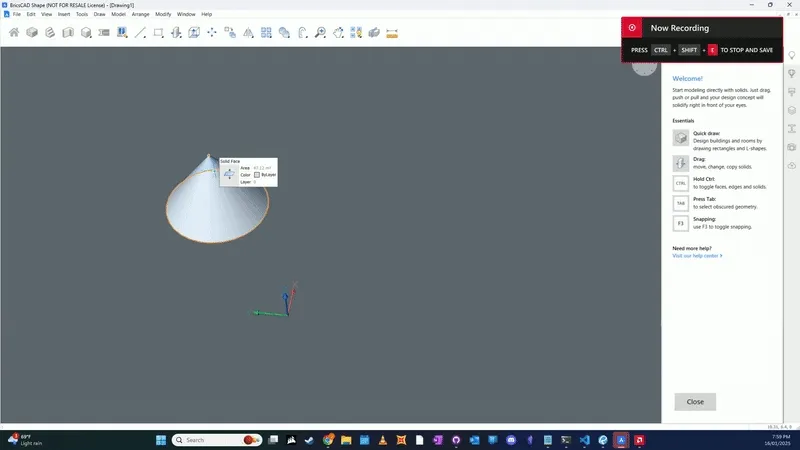Follow the Visit our help center link
This screenshot has width=800, height=450.
(697, 256)
